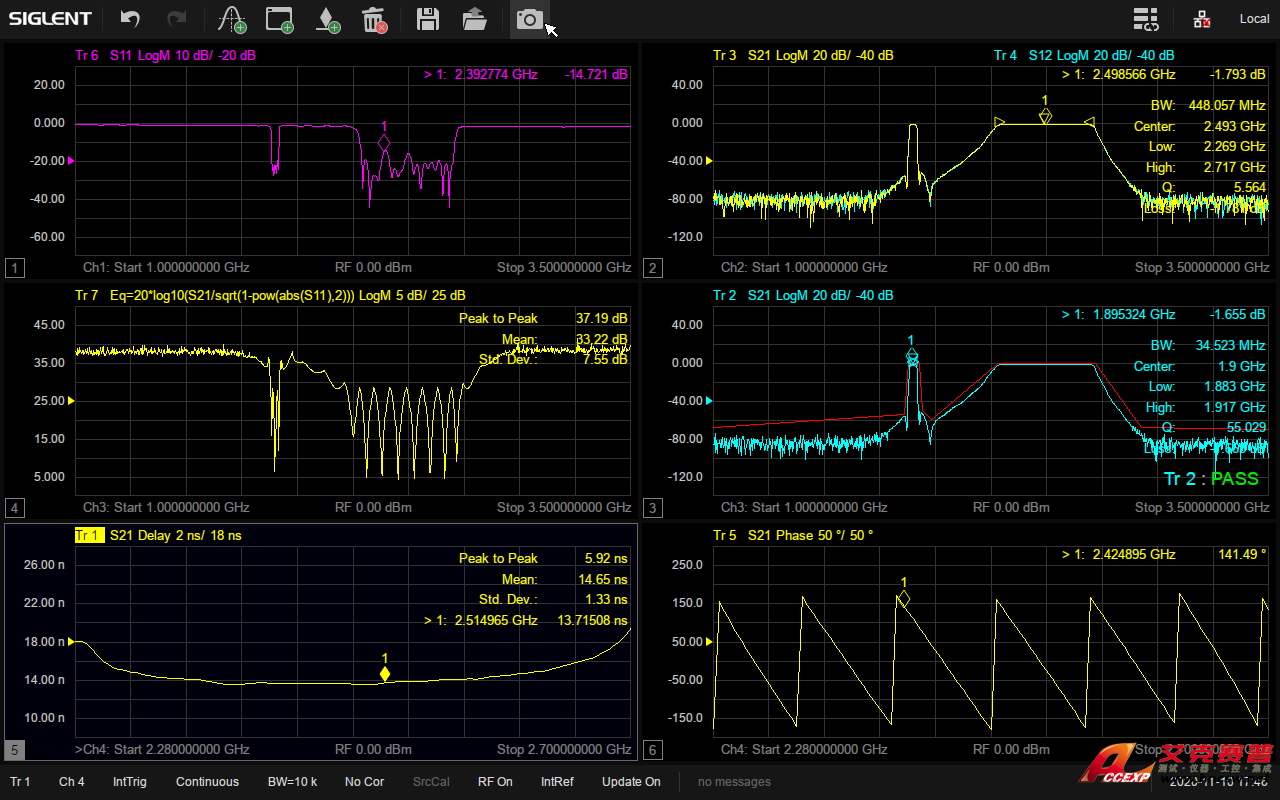Click the Add Marker icon
Viewport: 1280px width, 800px height.
coord(327,19)
